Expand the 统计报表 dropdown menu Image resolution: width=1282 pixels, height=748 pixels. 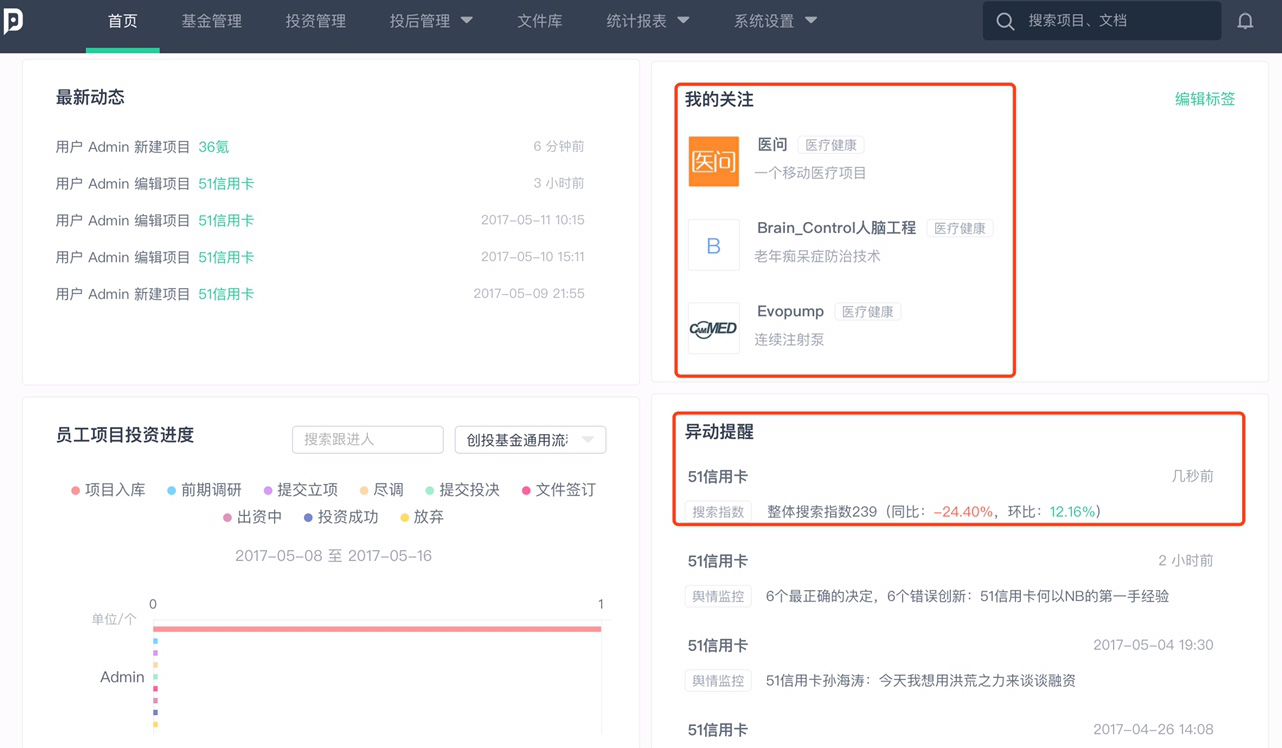647,21
